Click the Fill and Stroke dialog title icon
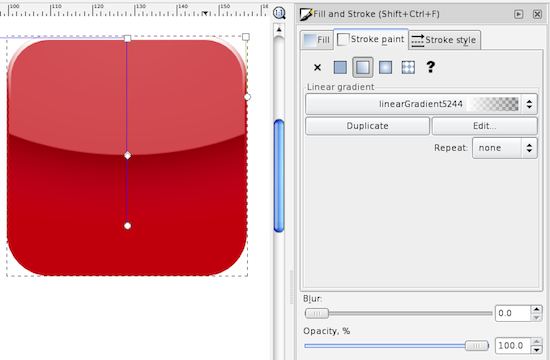 306,14
